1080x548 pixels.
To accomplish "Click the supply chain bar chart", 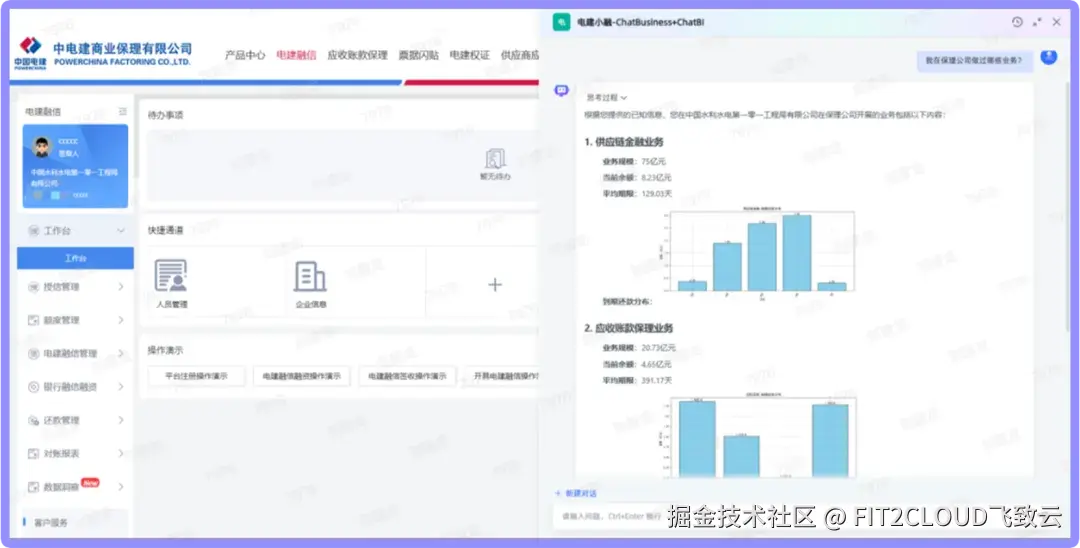I will click(x=760, y=252).
